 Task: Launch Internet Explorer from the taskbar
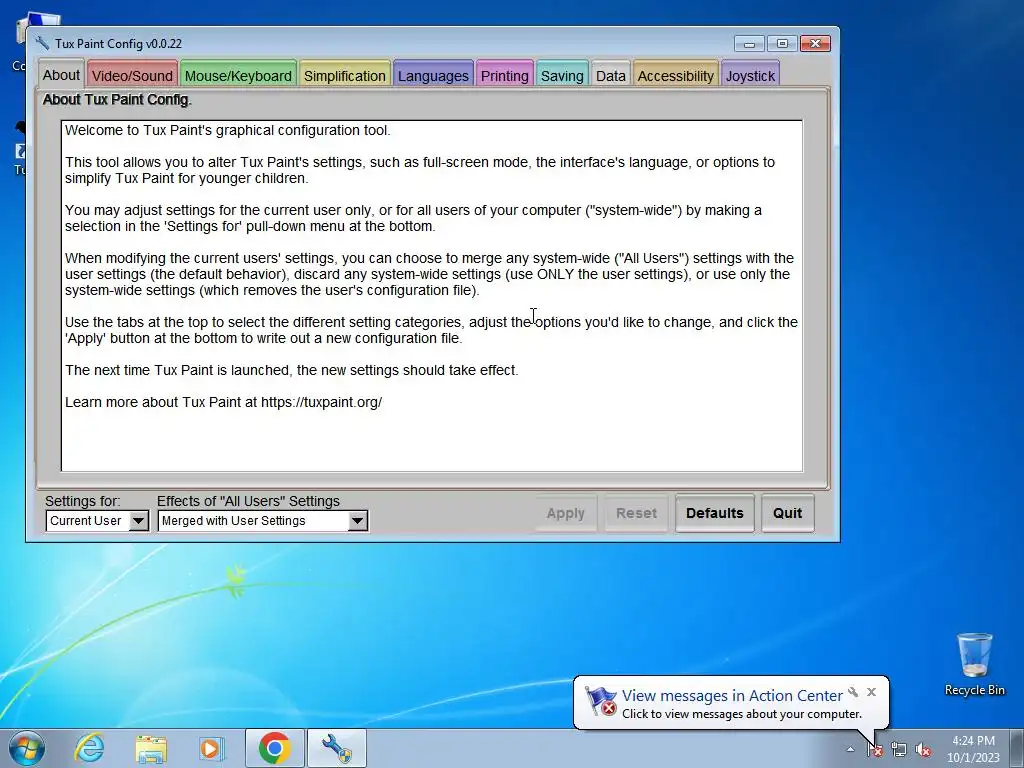(x=89, y=748)
